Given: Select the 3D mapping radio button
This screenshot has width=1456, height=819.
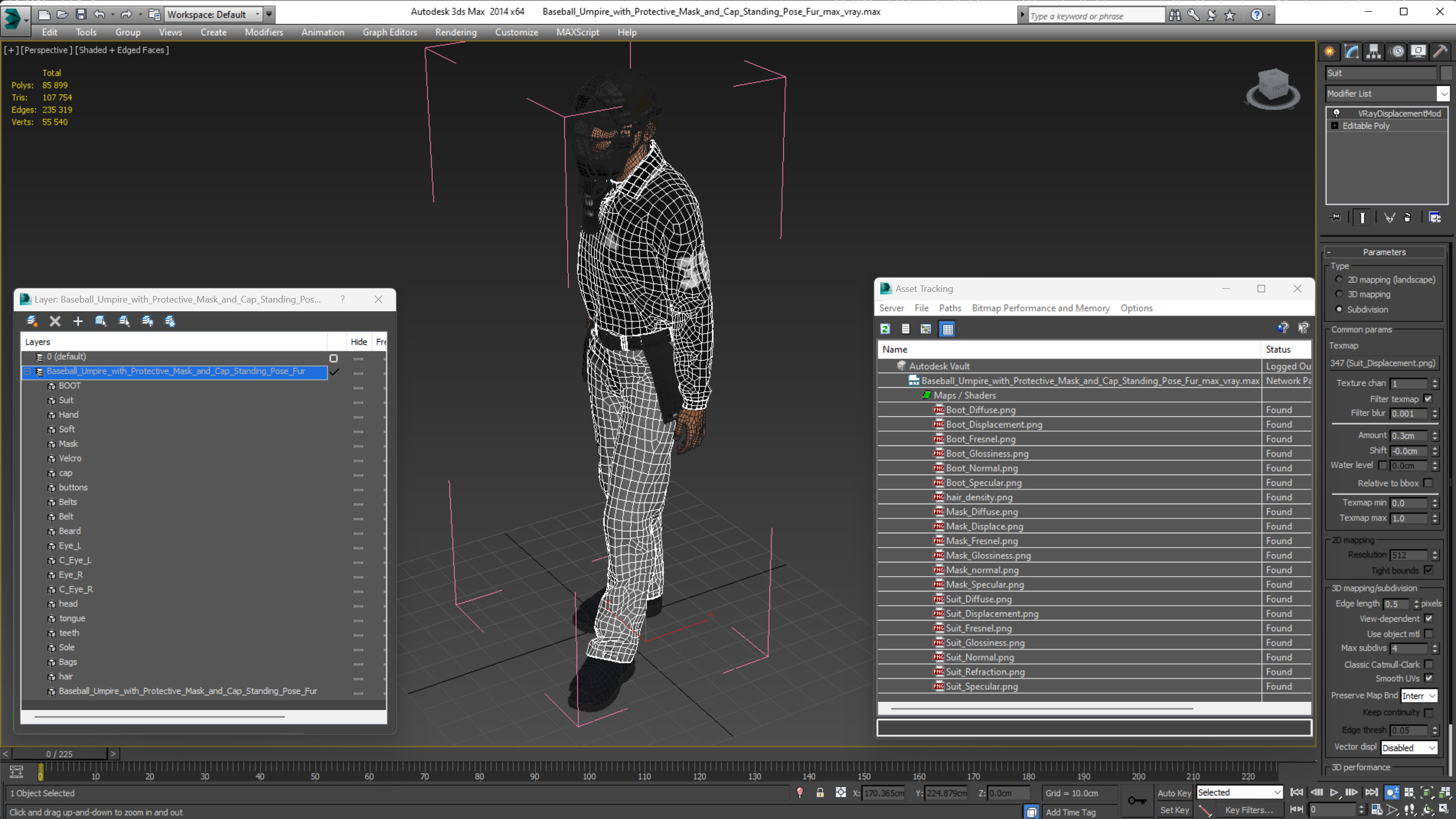Looking at the screenshot, I should point(1339,294).
